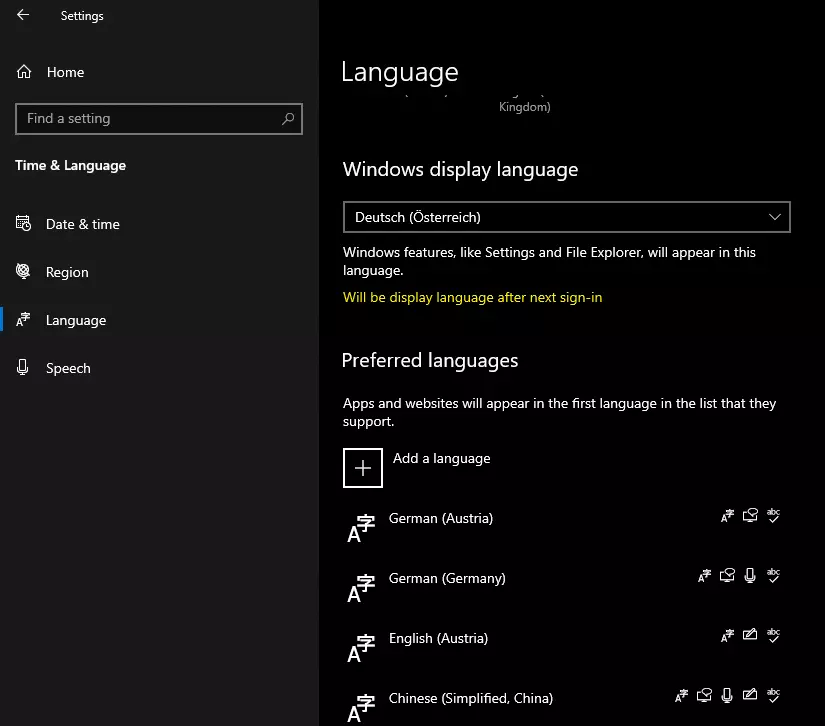
Task: Click the language icon beside German (Austria)
Action: point(361,528)
